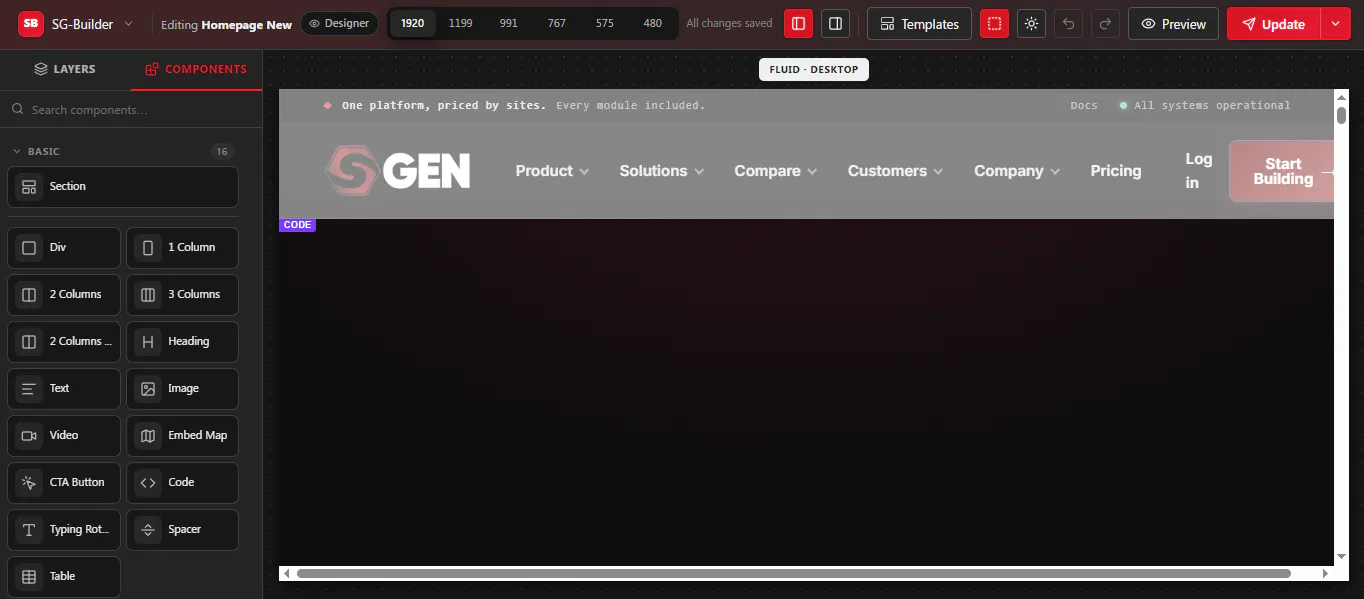The image size is (1364, 599).
Task: Select the Section component icon
Action: coord(29,187)
